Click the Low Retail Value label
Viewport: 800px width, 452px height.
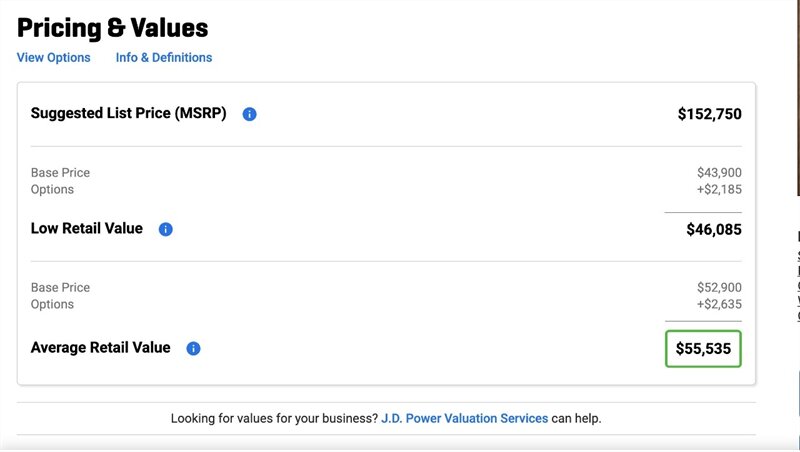[87, 229]
